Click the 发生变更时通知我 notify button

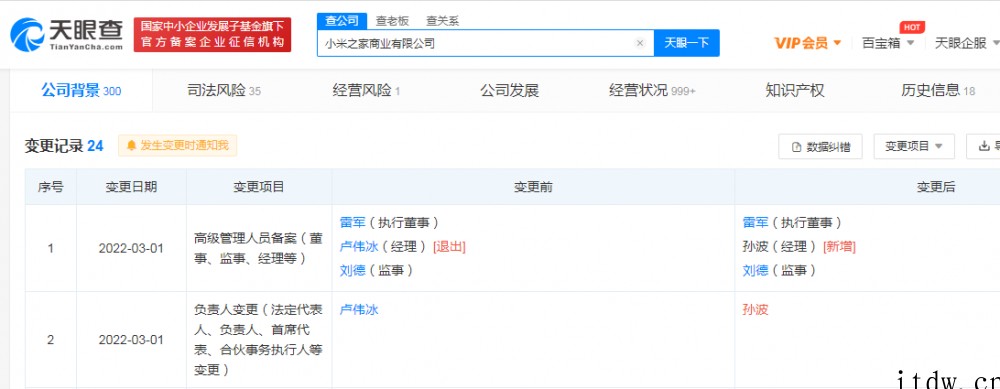point(177,145)
